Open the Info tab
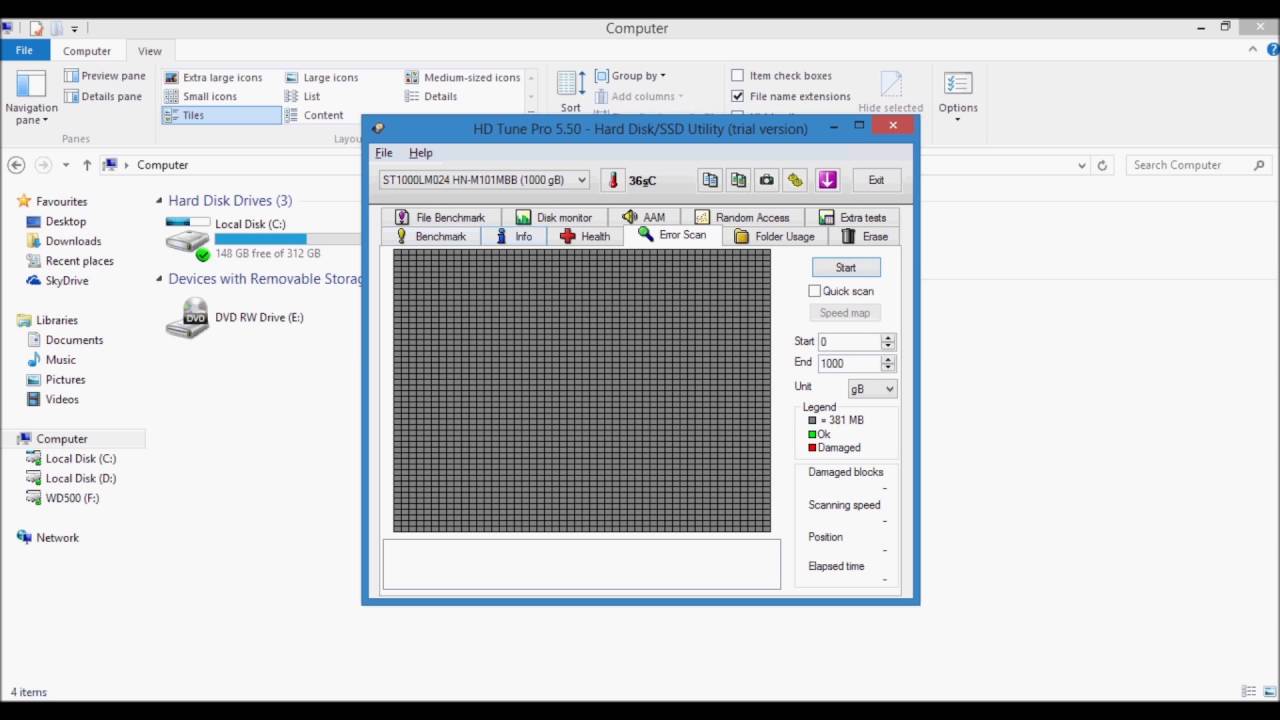Image resolution: width=1280 pixels, height=720 pixels. [x=514, y=237]
